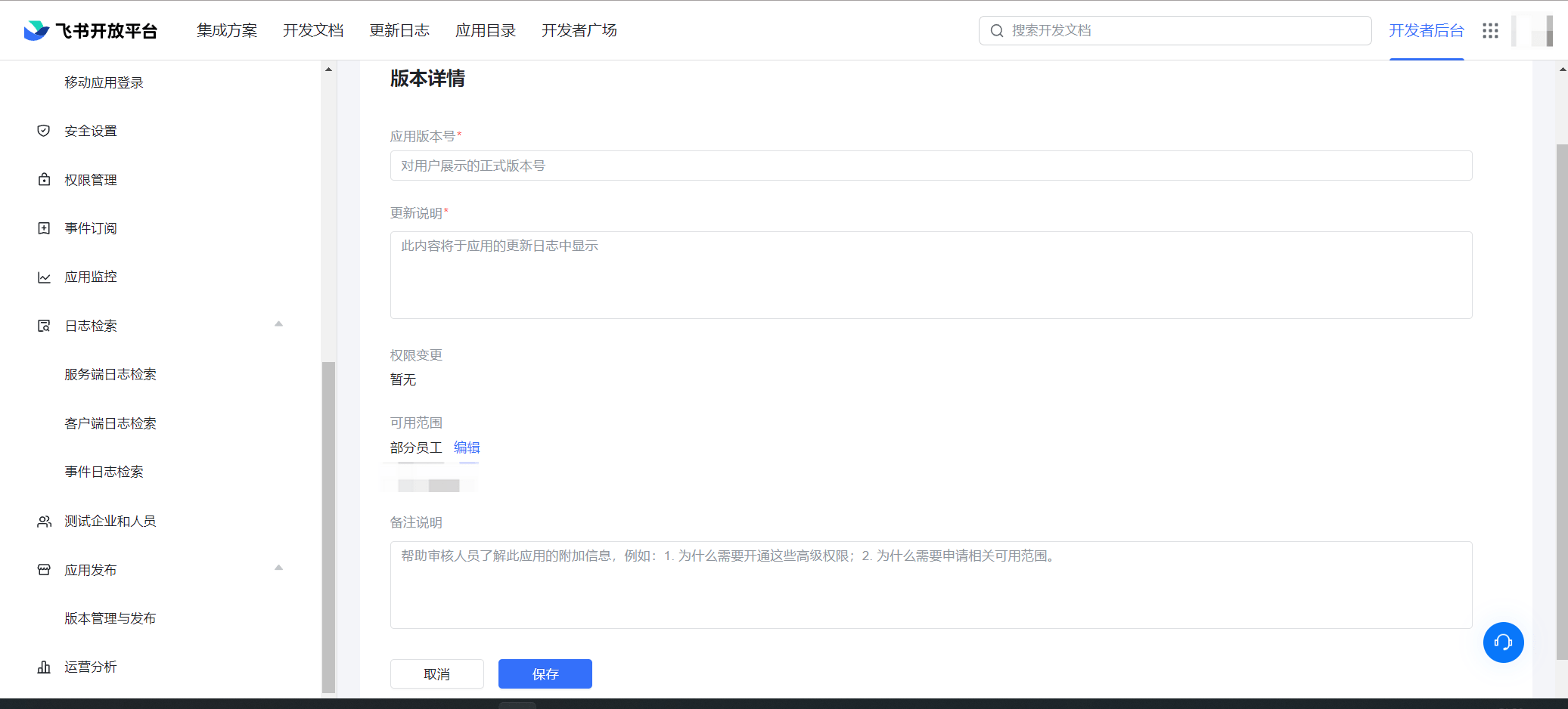Click the chart icon for 应用监控
1568x709 pixels.
point(44,277)
